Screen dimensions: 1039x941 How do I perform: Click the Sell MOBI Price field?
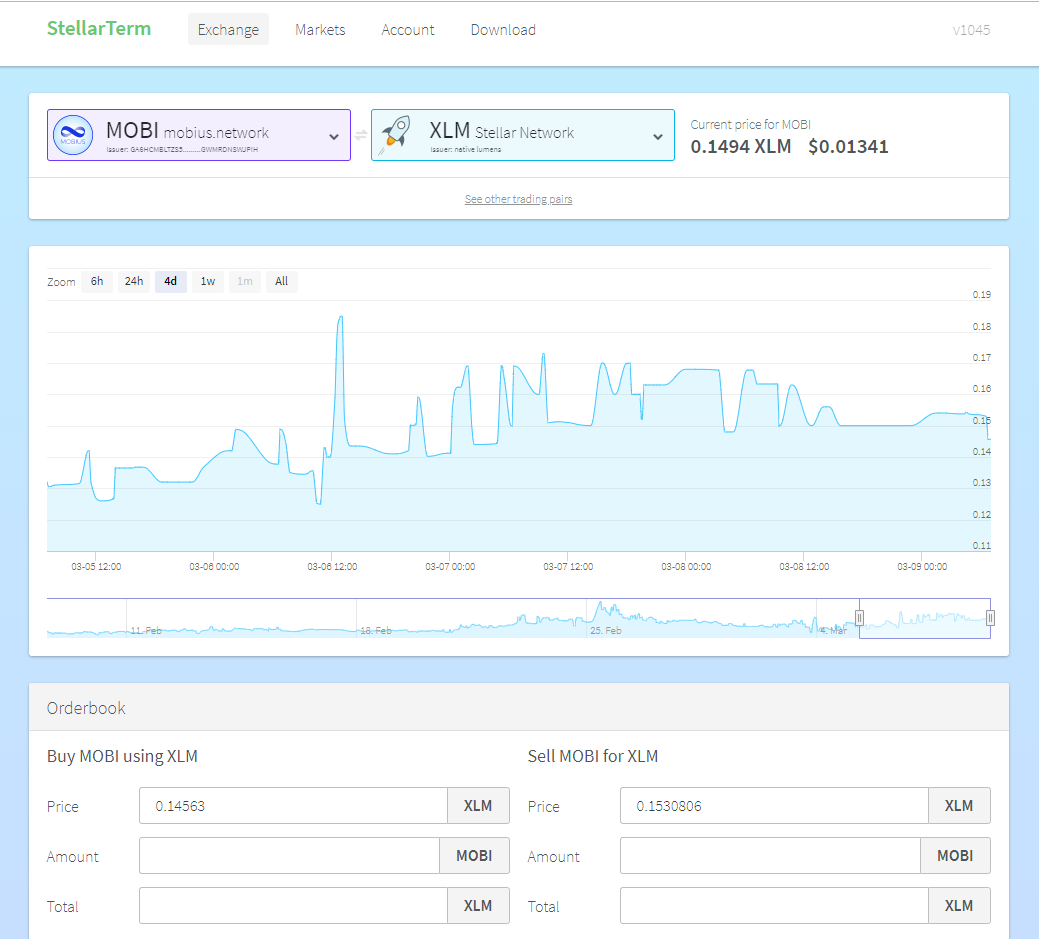(x=774, y=806)
